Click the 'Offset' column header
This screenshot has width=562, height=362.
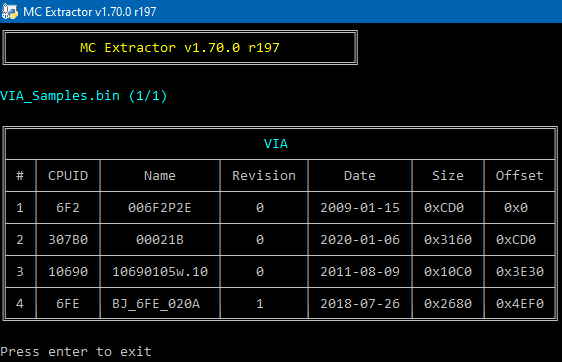(519, 176)
